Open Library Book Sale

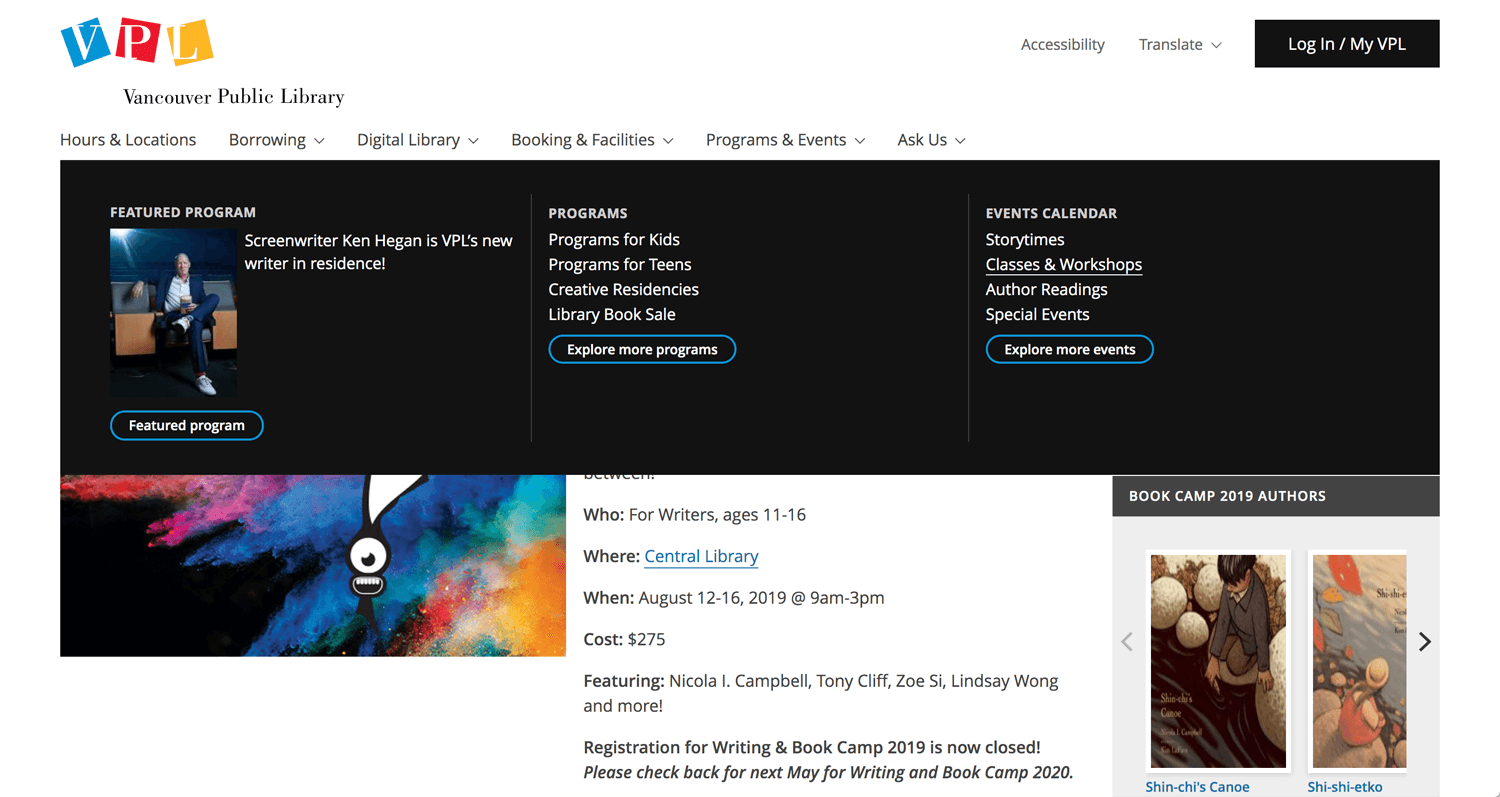(x=612, y=315)
